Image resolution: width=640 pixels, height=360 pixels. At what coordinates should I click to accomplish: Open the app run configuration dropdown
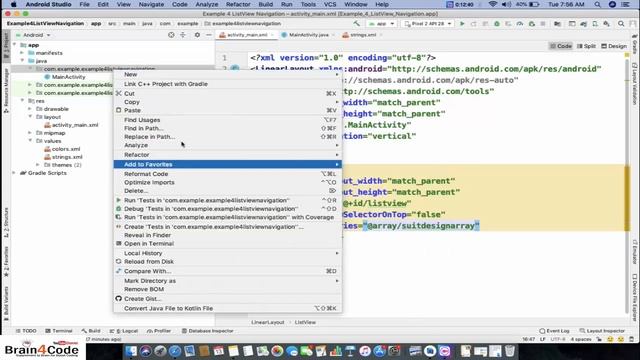(x=381, y=24)
